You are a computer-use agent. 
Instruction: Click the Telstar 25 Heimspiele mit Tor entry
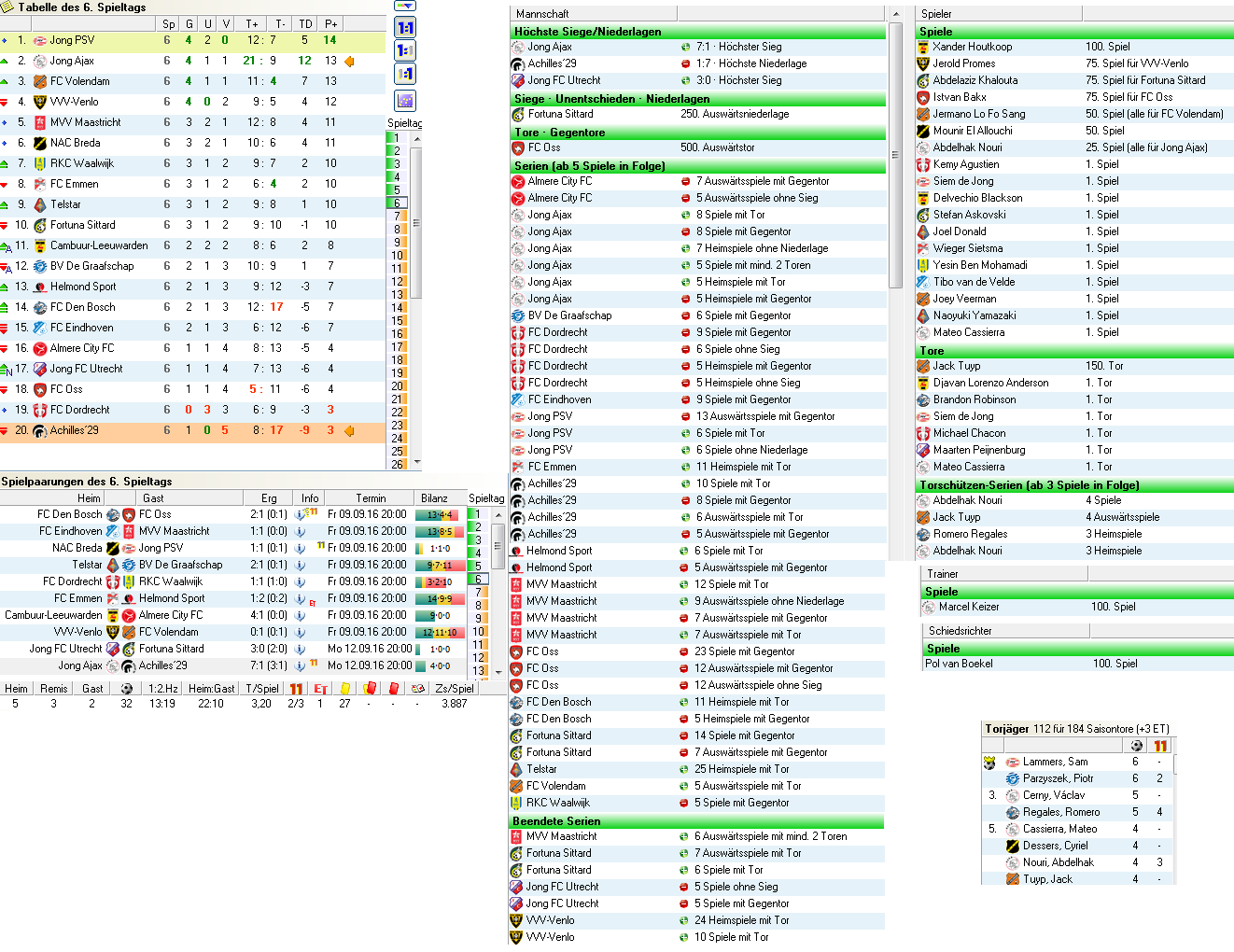tap(696, 769)
